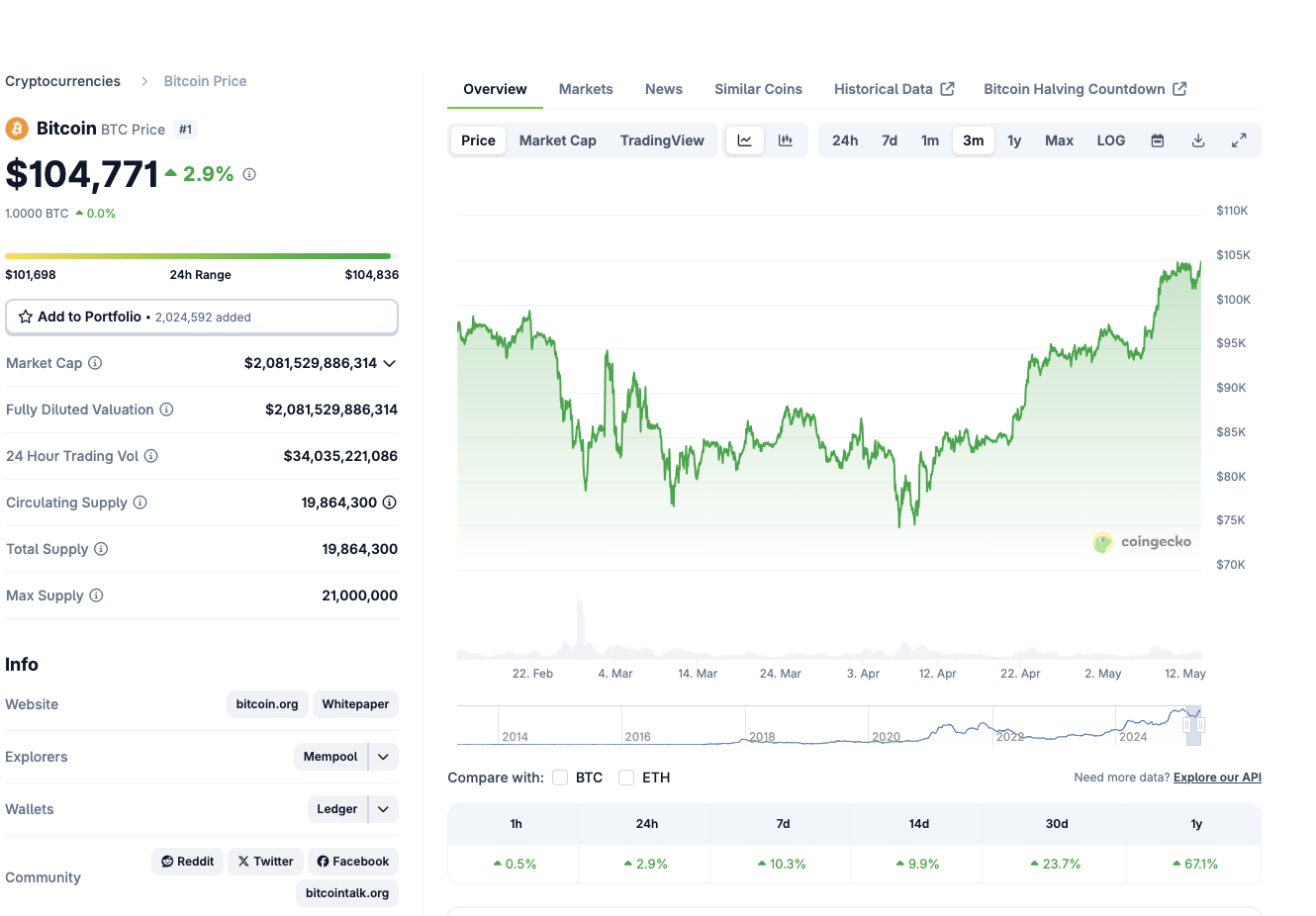
Task: Toggle BTC comparison checkbox
Action: tap(560, 778)
